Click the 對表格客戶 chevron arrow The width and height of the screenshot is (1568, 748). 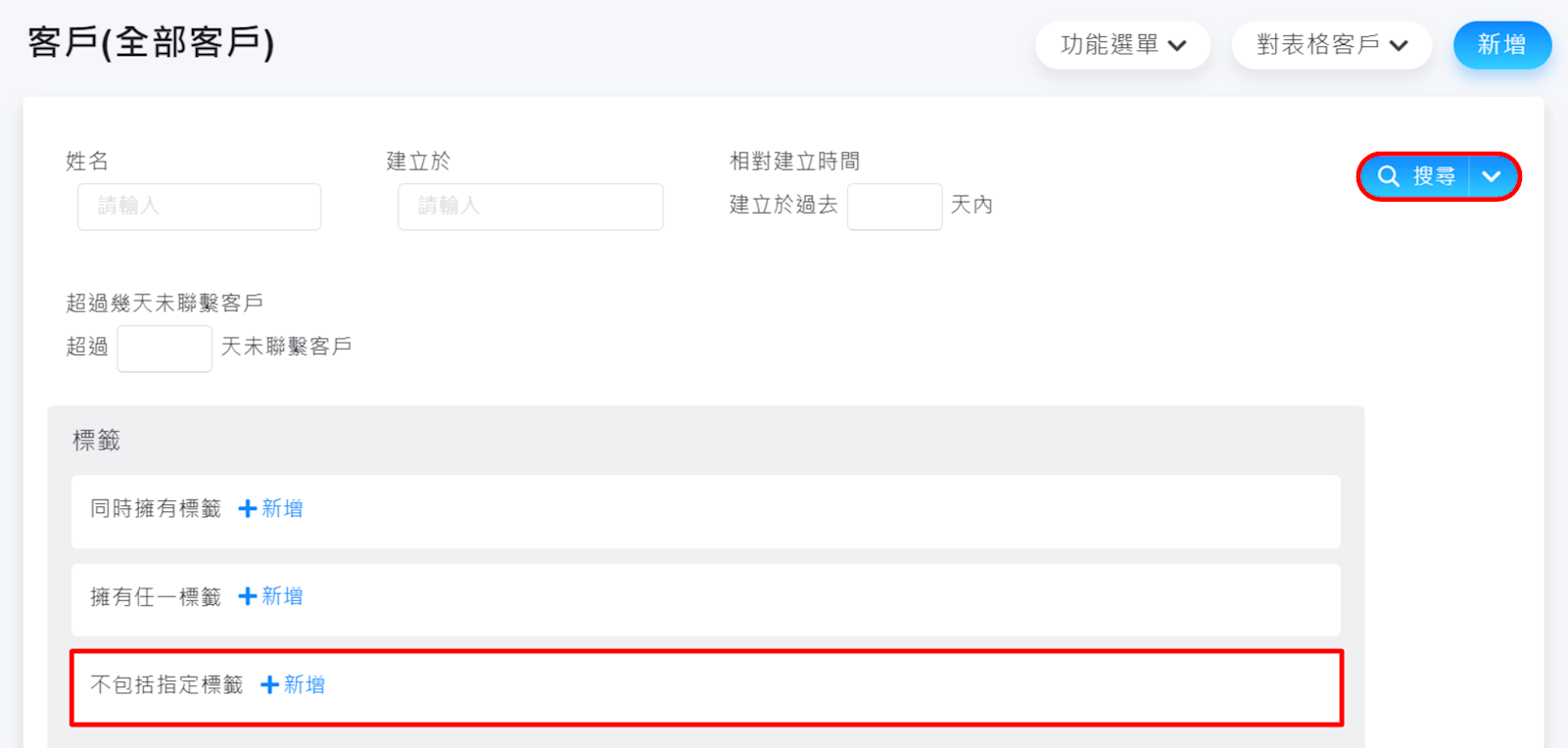[1399, 46]
